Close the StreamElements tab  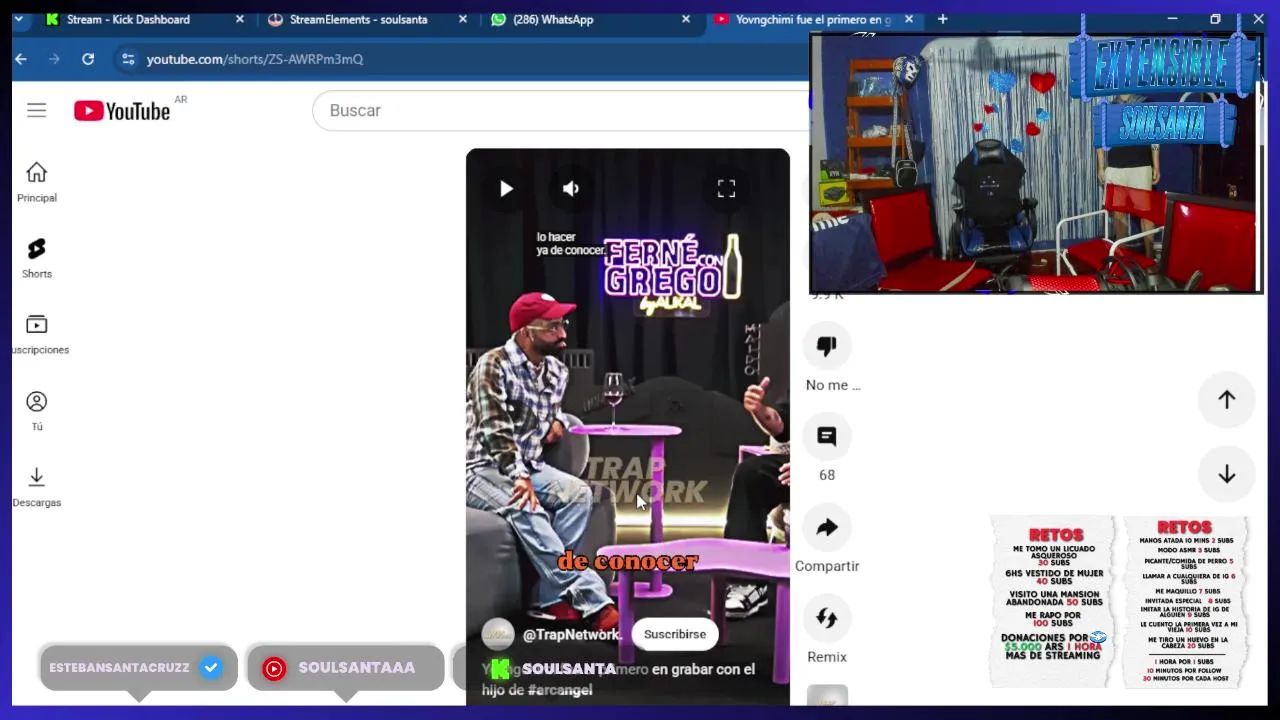click(x=462, y=19)
